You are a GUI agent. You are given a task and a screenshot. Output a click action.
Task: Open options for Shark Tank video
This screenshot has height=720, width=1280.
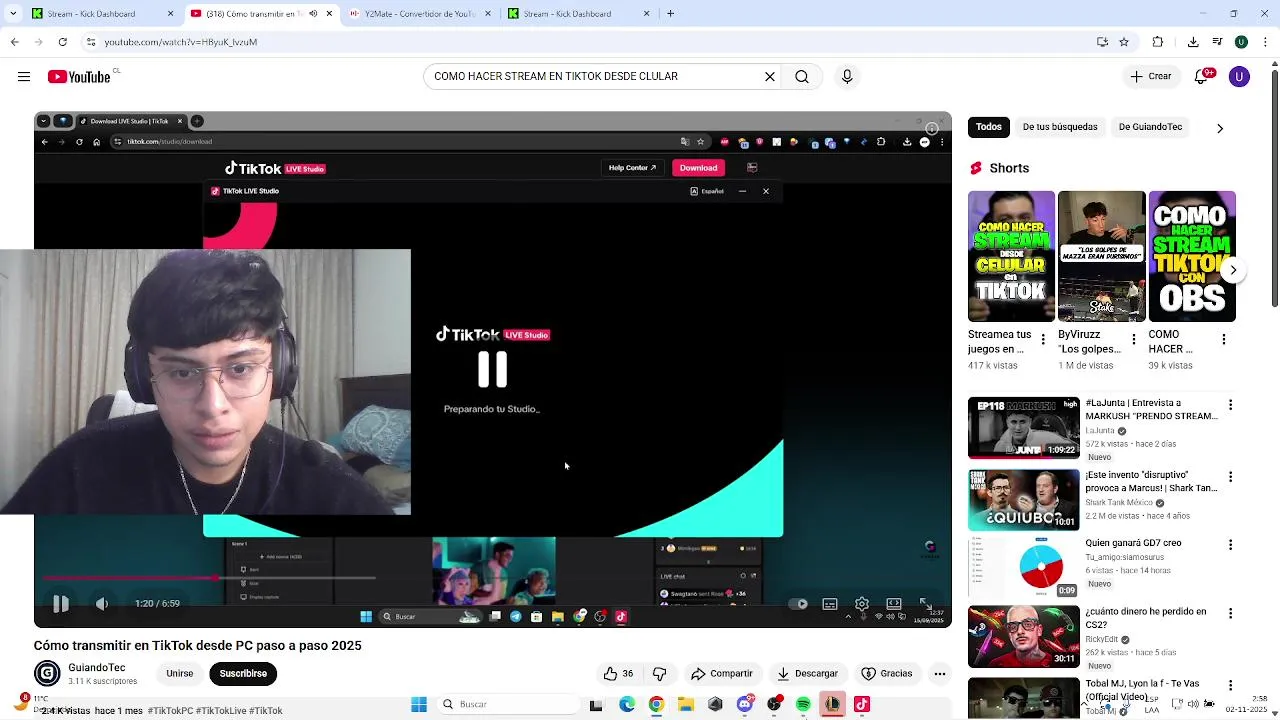pos(1230,477)
